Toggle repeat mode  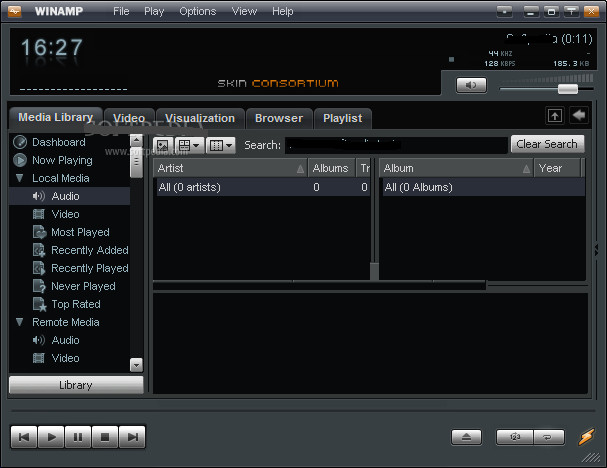click(549, 437)
